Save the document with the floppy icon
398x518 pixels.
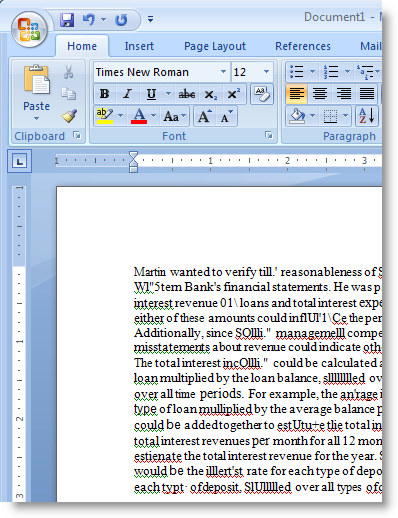coord(67,20)
